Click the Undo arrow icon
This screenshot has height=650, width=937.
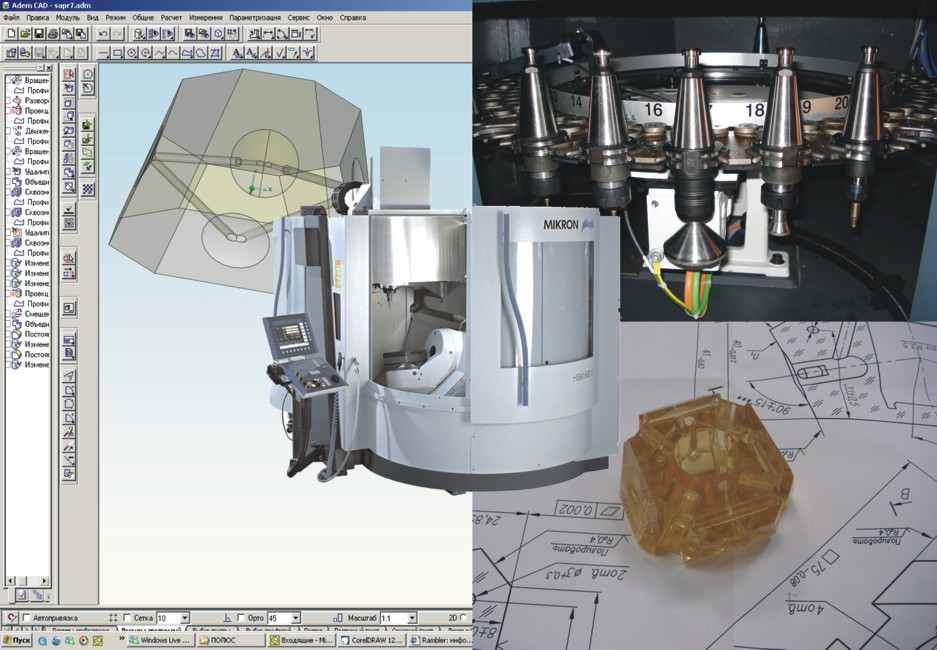tap(103, 34)
